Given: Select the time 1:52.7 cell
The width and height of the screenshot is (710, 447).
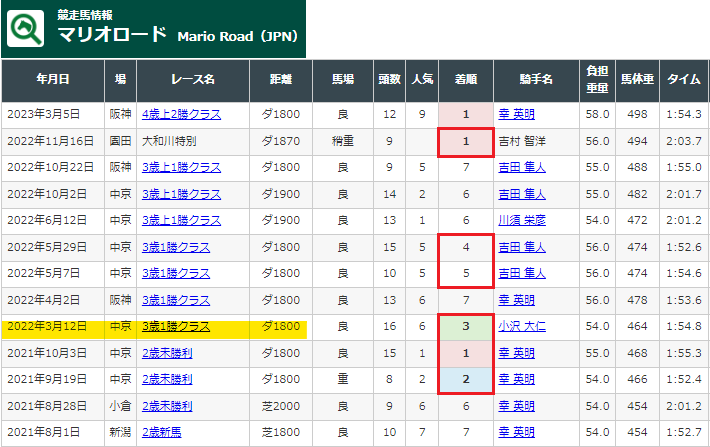Looking at the screenshot, I should pos(684,433).
